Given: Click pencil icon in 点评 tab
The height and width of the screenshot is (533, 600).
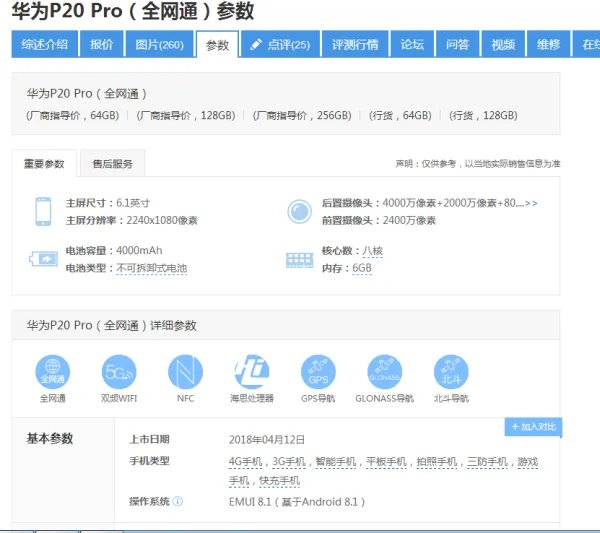Looking at the screenshot, I should tap(256, 44).
